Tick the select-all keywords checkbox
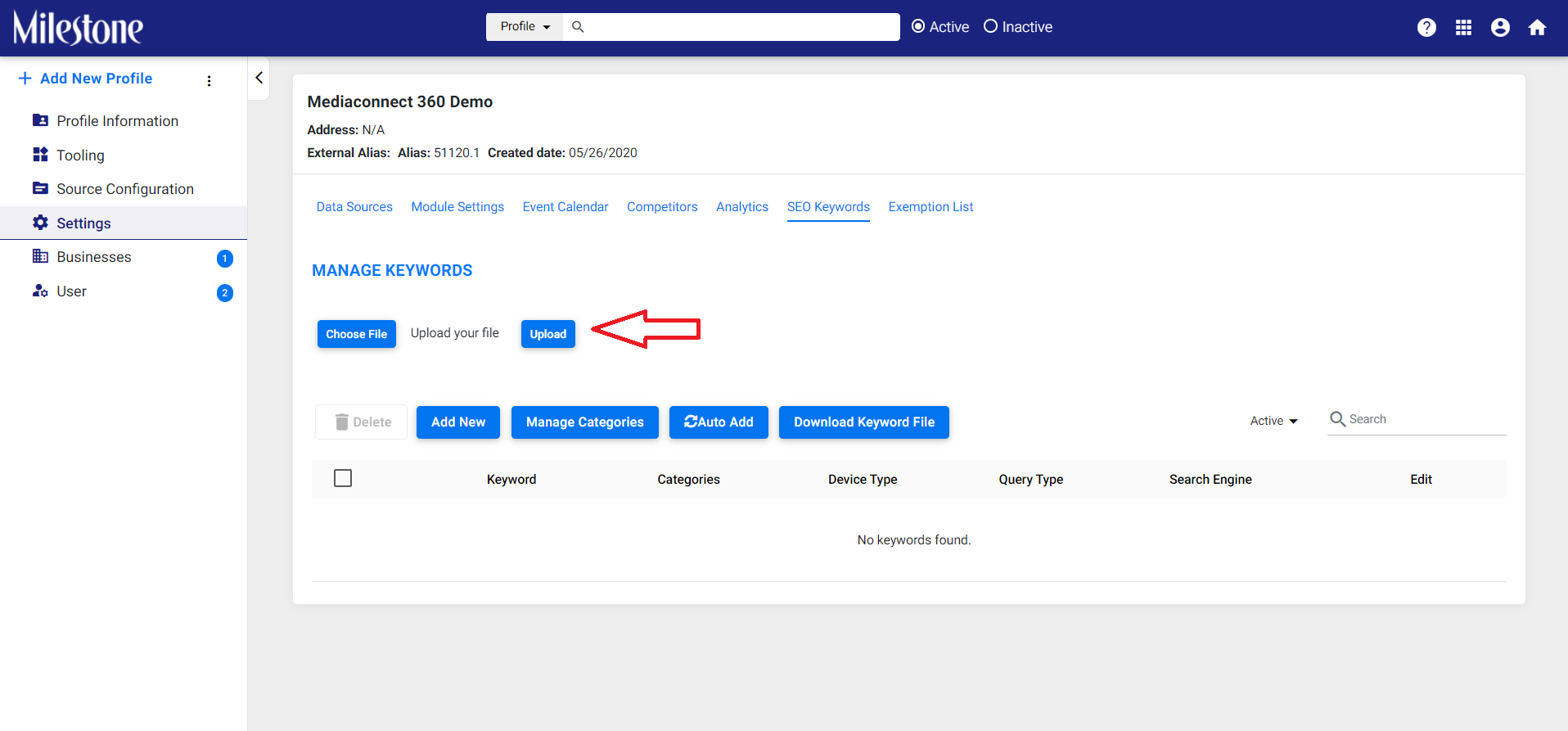Viewport: 1568px width, 731px height. click(x=343, y=478)
